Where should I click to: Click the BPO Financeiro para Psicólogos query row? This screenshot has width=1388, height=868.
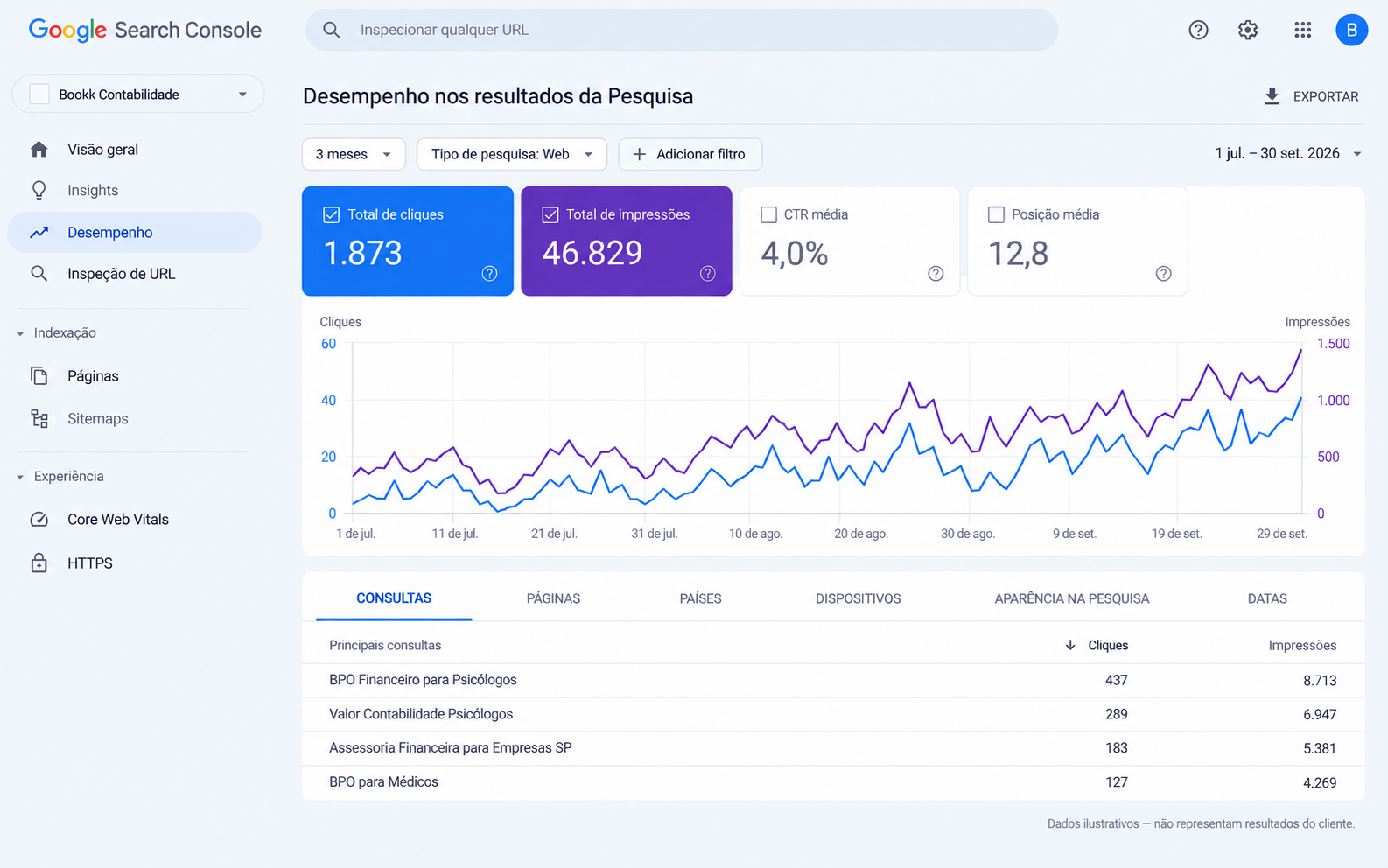coord(833,680)
